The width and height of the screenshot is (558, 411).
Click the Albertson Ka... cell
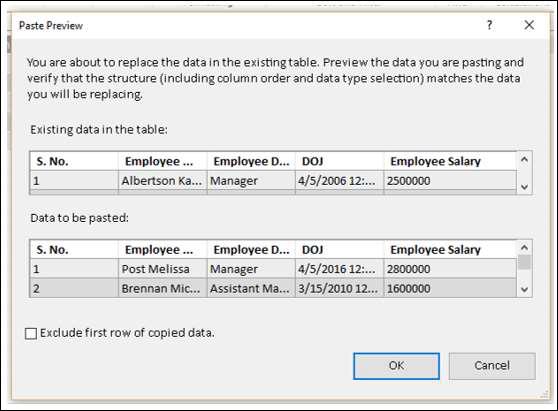tap(163, 181)
